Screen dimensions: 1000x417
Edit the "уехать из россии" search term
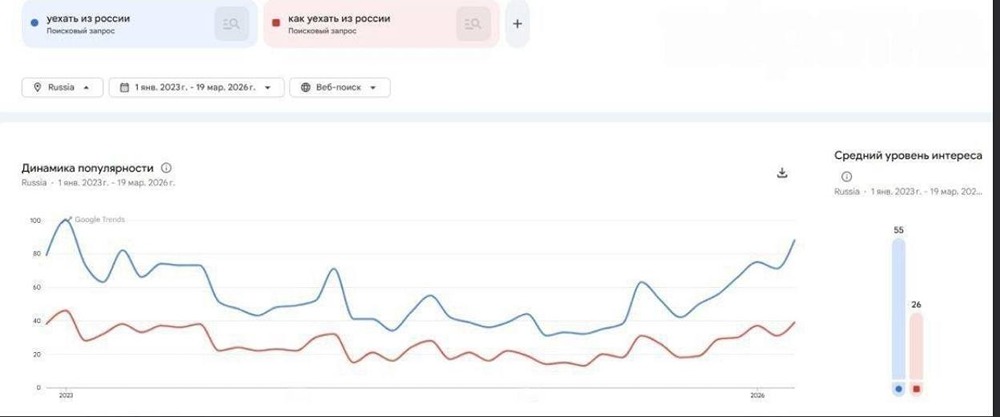click(x=88, y=19)
